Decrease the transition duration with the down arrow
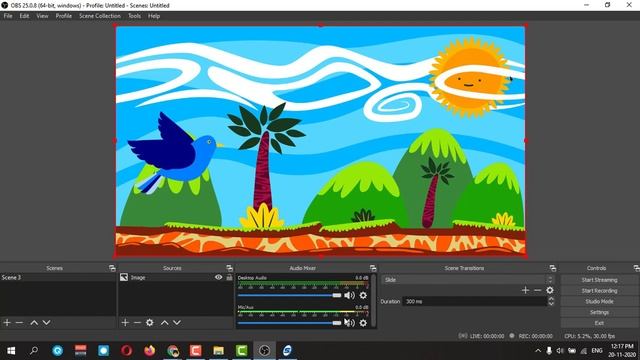This screenshot has height=360, width=640. [551, 304]
